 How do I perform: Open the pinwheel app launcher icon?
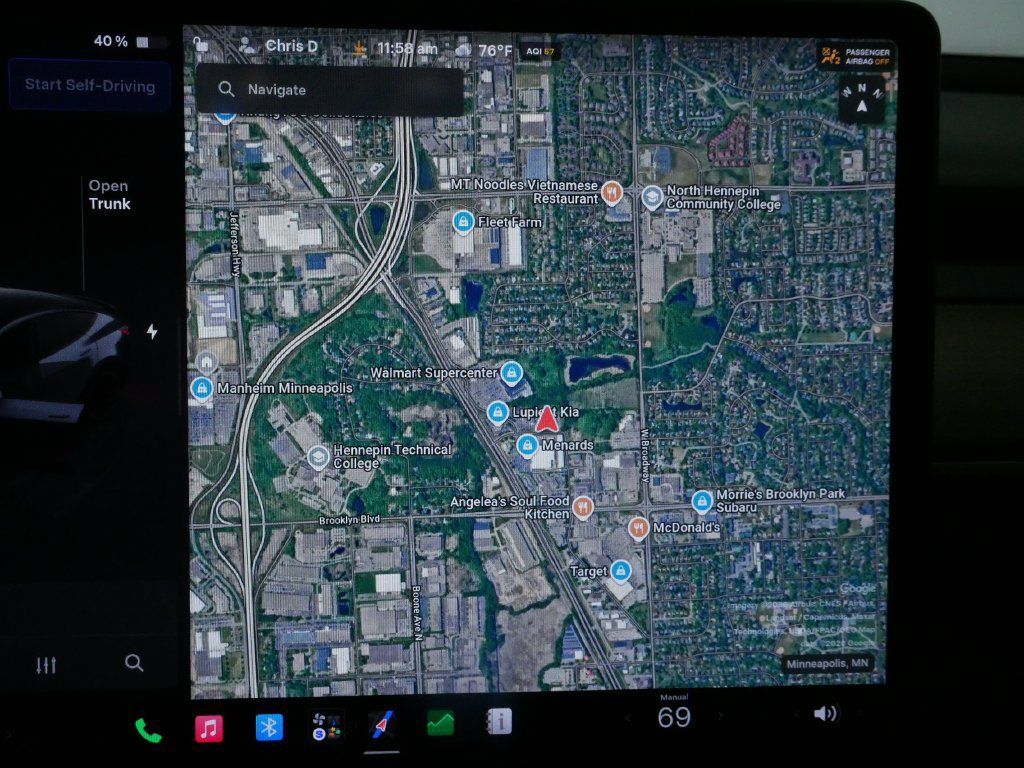(326, 726)
